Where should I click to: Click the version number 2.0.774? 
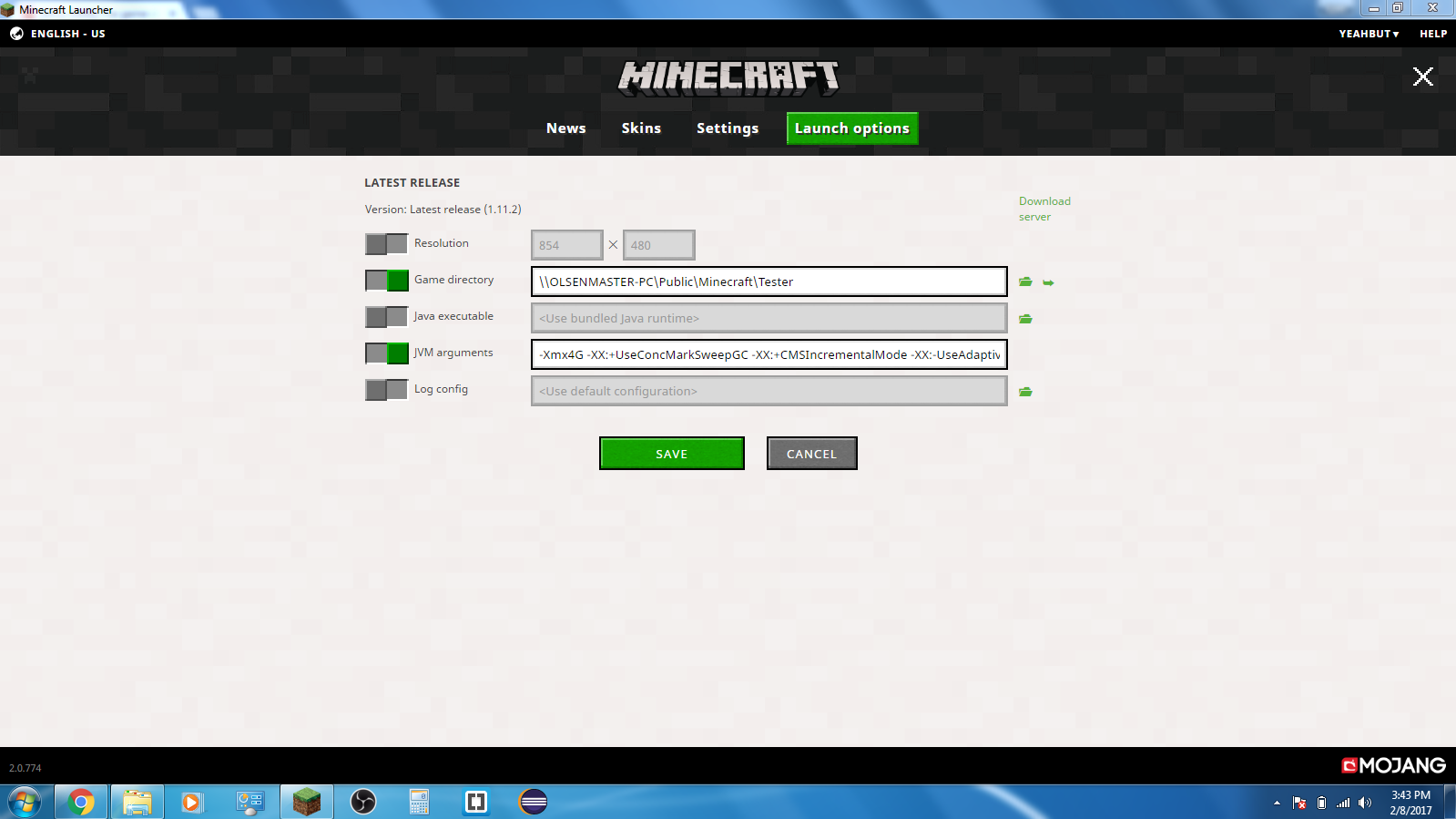(25, 768)
